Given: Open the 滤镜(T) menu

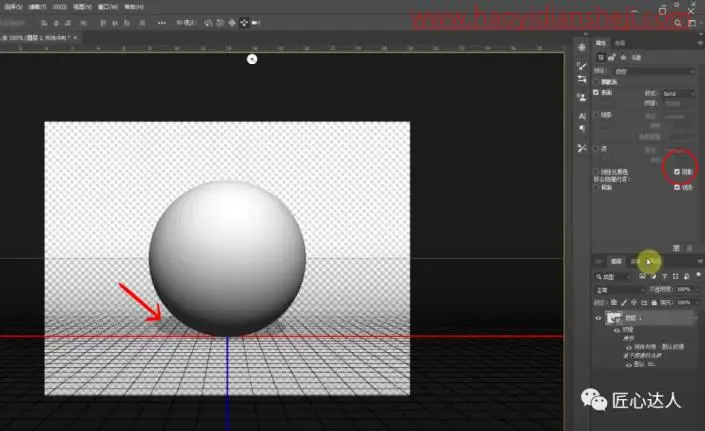Looking at the screenshot, I should pos(37,7).
